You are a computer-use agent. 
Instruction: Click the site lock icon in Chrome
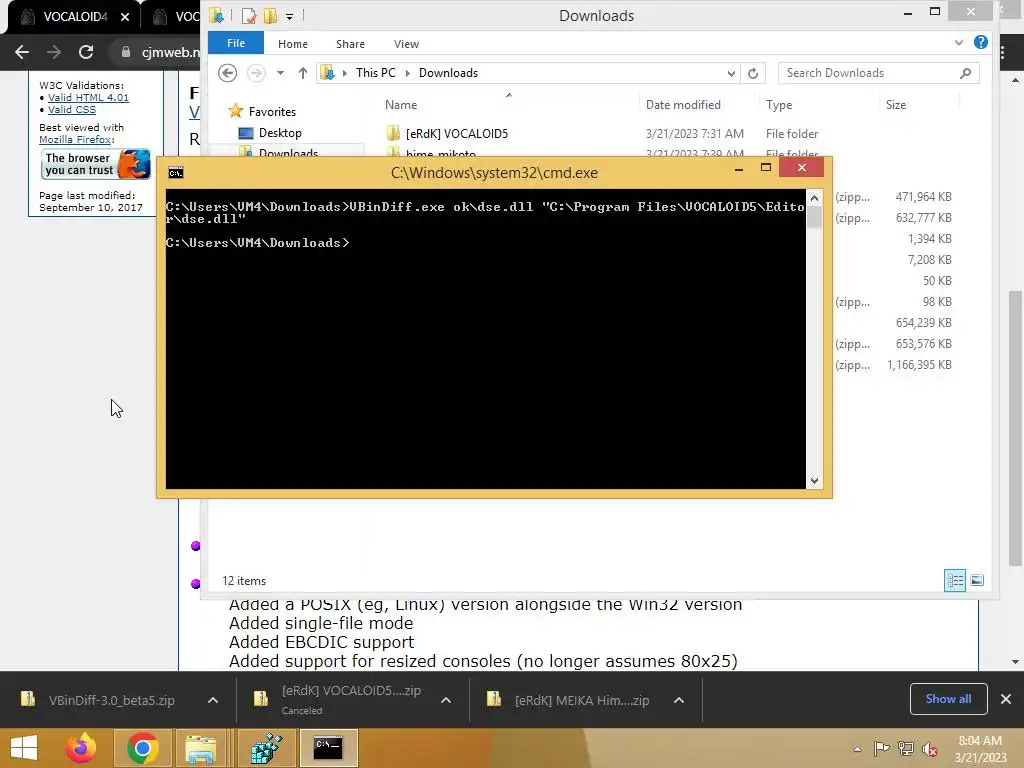(x=125, y=52)
